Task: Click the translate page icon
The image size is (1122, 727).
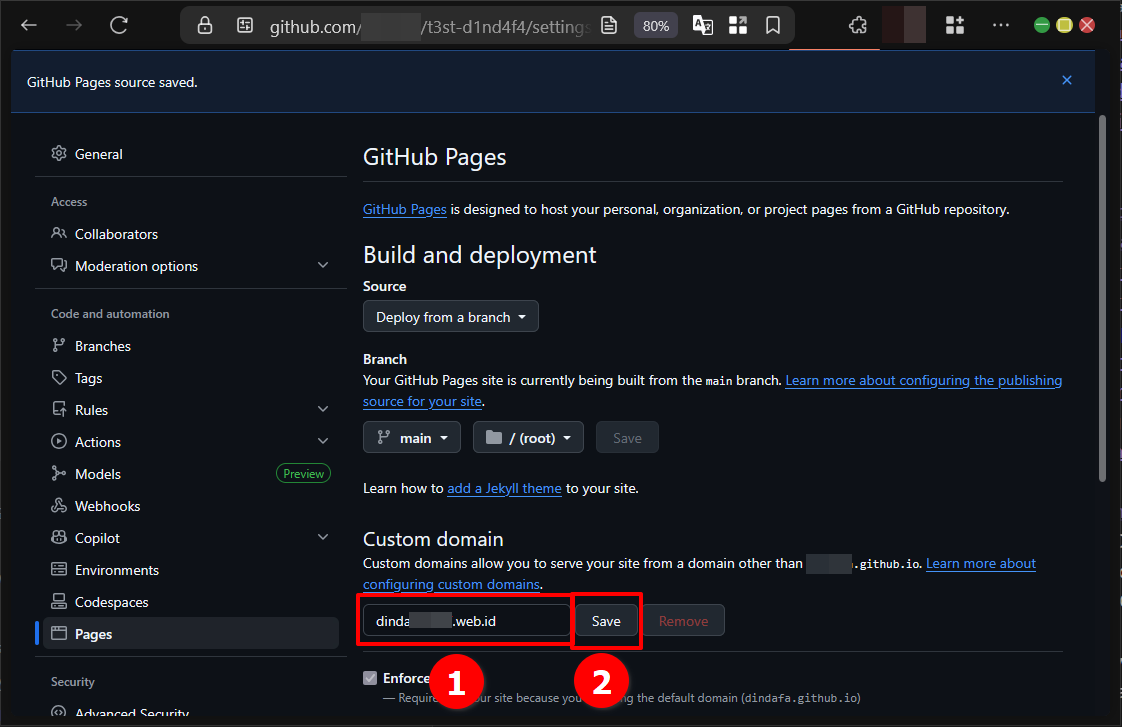Action: [x=702, y=25]
